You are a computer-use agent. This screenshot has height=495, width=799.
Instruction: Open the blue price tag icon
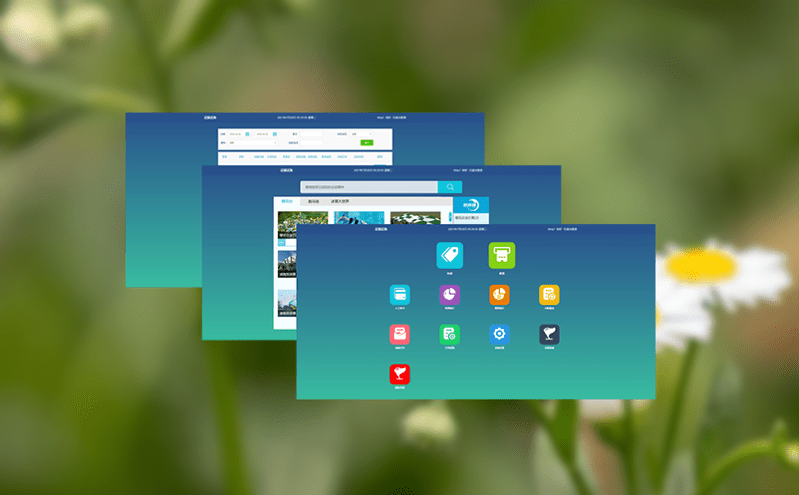pos(449,255)
